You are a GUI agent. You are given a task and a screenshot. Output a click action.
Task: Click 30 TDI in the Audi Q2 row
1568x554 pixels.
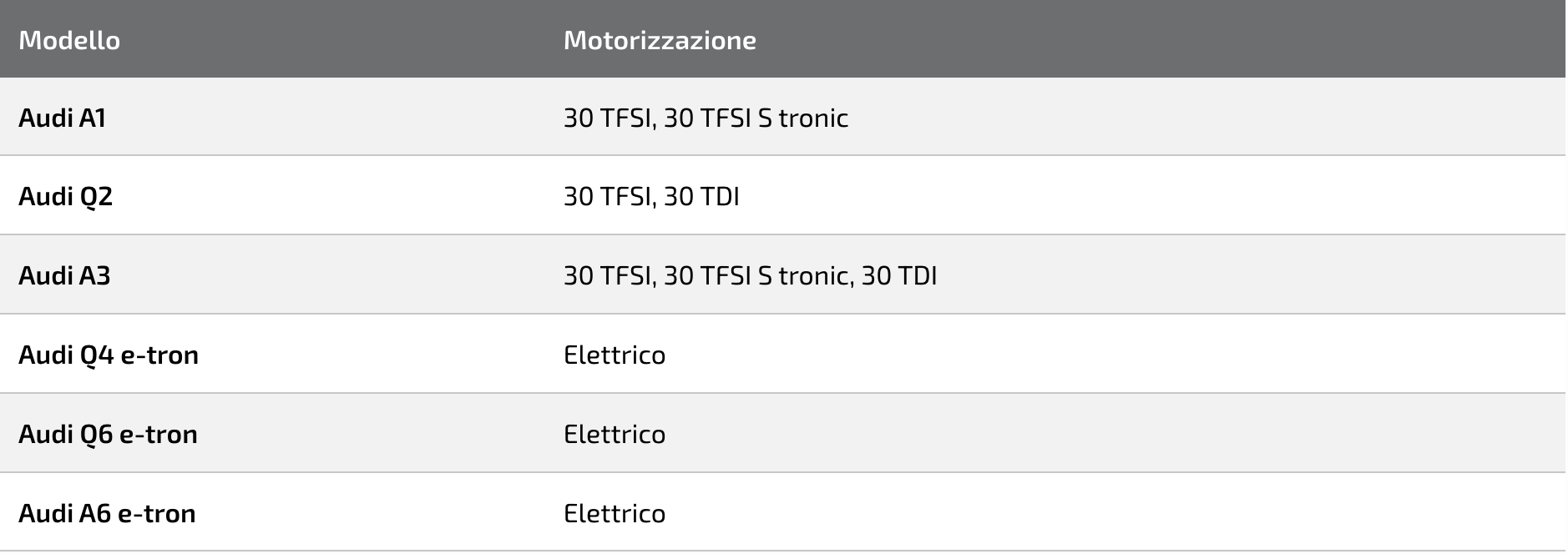[x=701, y=196]
